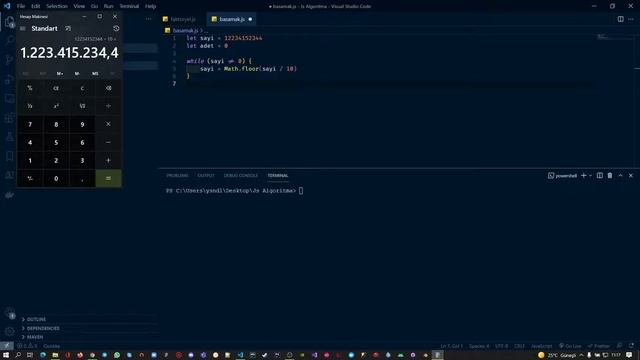Viewport: 640px width, 360px height.
Task: Open the Selection menu
Action: click(57, 6)
